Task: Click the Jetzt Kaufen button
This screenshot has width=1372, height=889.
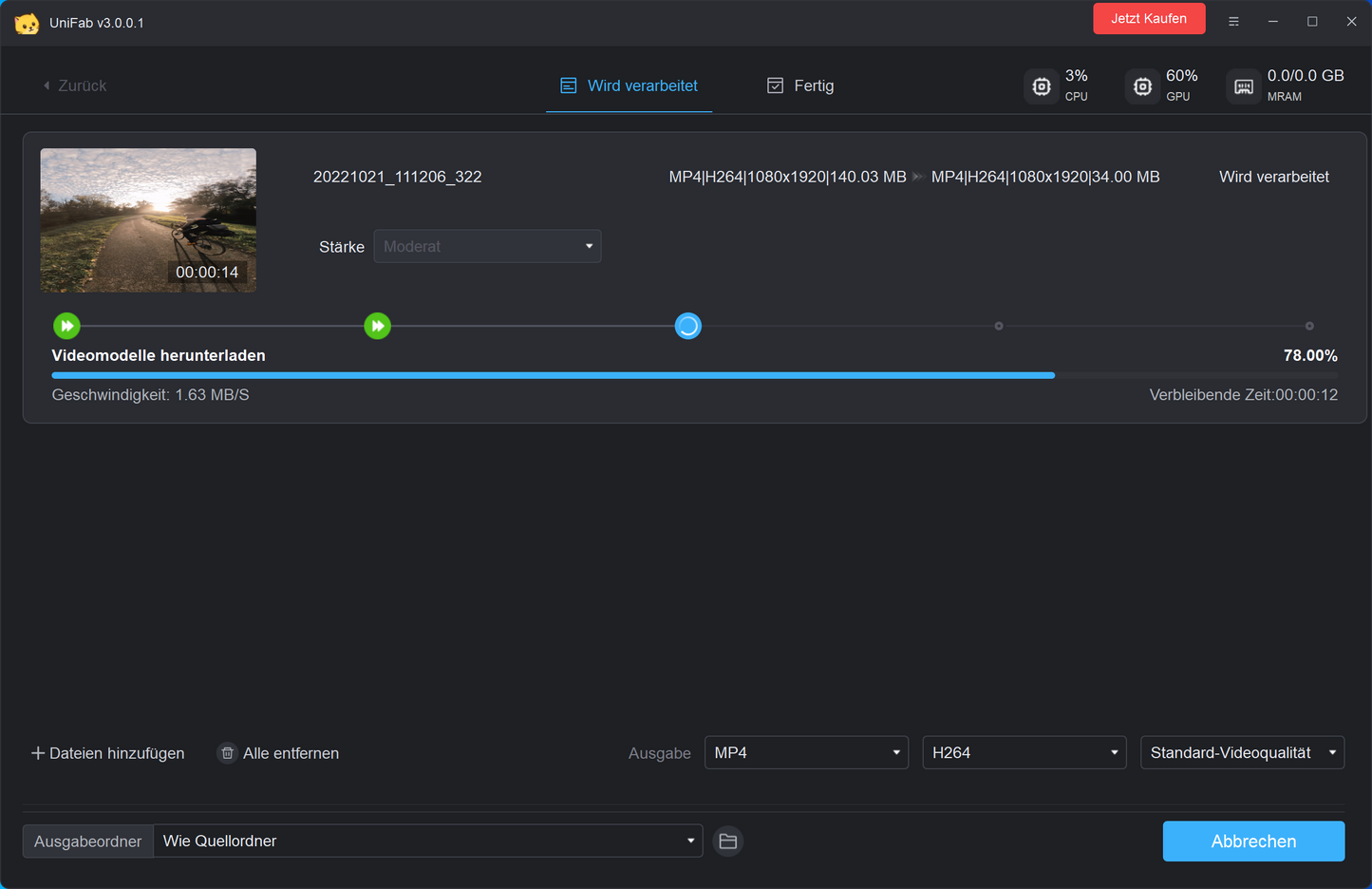Action: [1149, 18]
